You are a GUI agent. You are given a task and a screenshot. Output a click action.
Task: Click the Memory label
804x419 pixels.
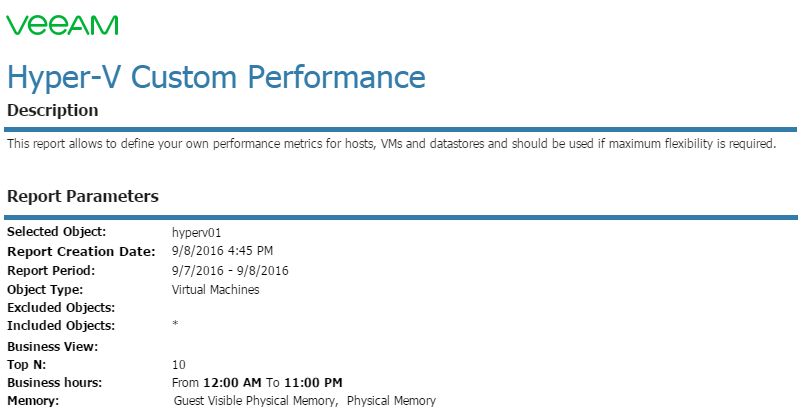[33, 401]
